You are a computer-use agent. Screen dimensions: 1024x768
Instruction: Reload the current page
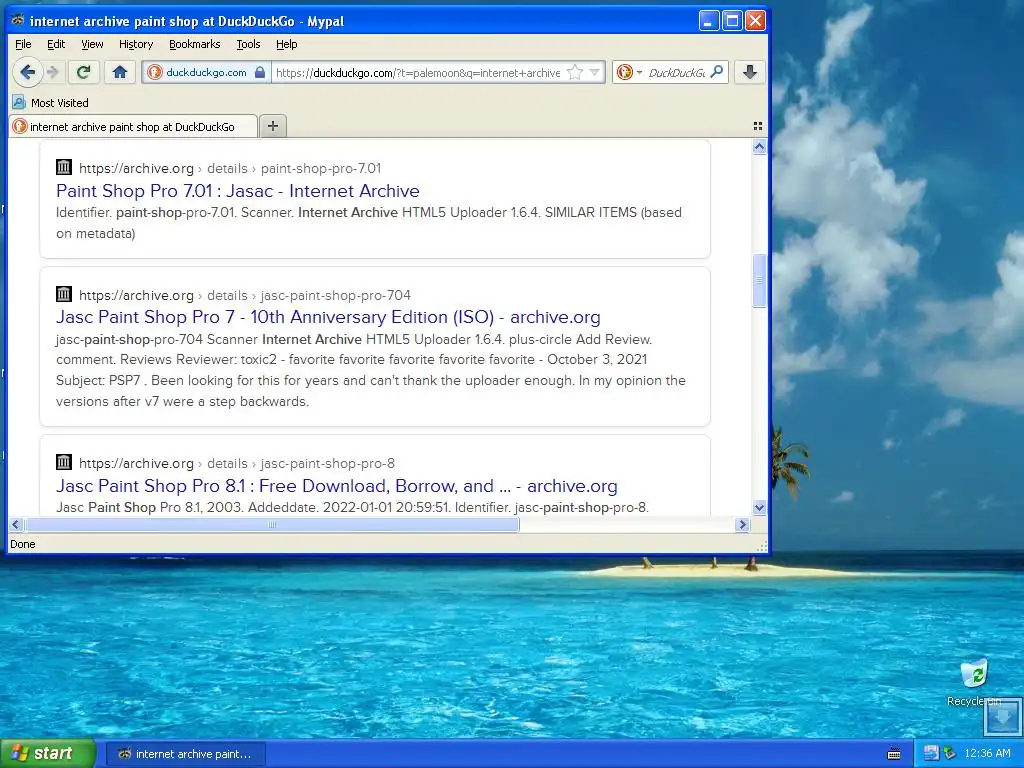(x=83, y=72)
